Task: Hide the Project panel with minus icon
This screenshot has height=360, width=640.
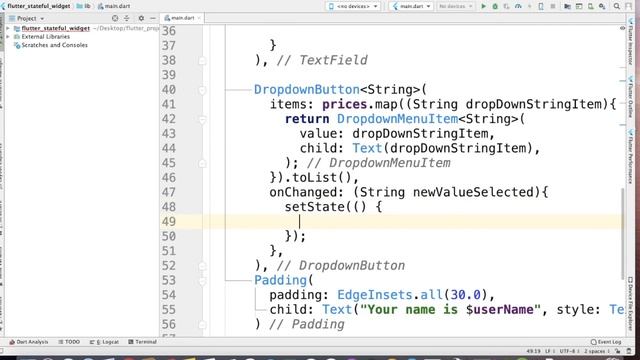Action: 153,18
